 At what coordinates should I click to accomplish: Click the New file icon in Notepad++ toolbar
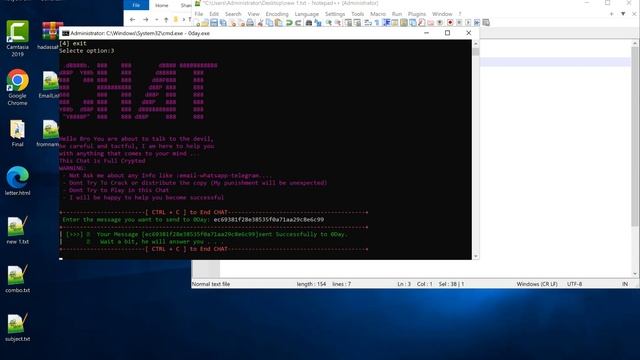[196, 23]
